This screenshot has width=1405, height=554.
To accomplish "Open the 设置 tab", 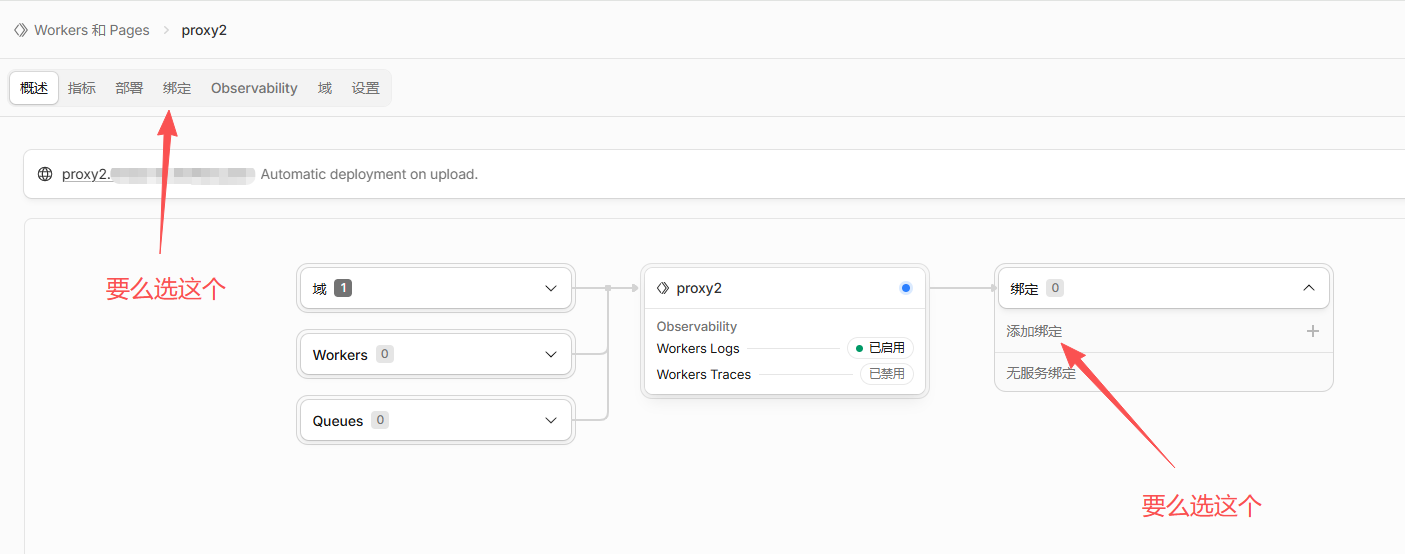I will click(366, 88).
